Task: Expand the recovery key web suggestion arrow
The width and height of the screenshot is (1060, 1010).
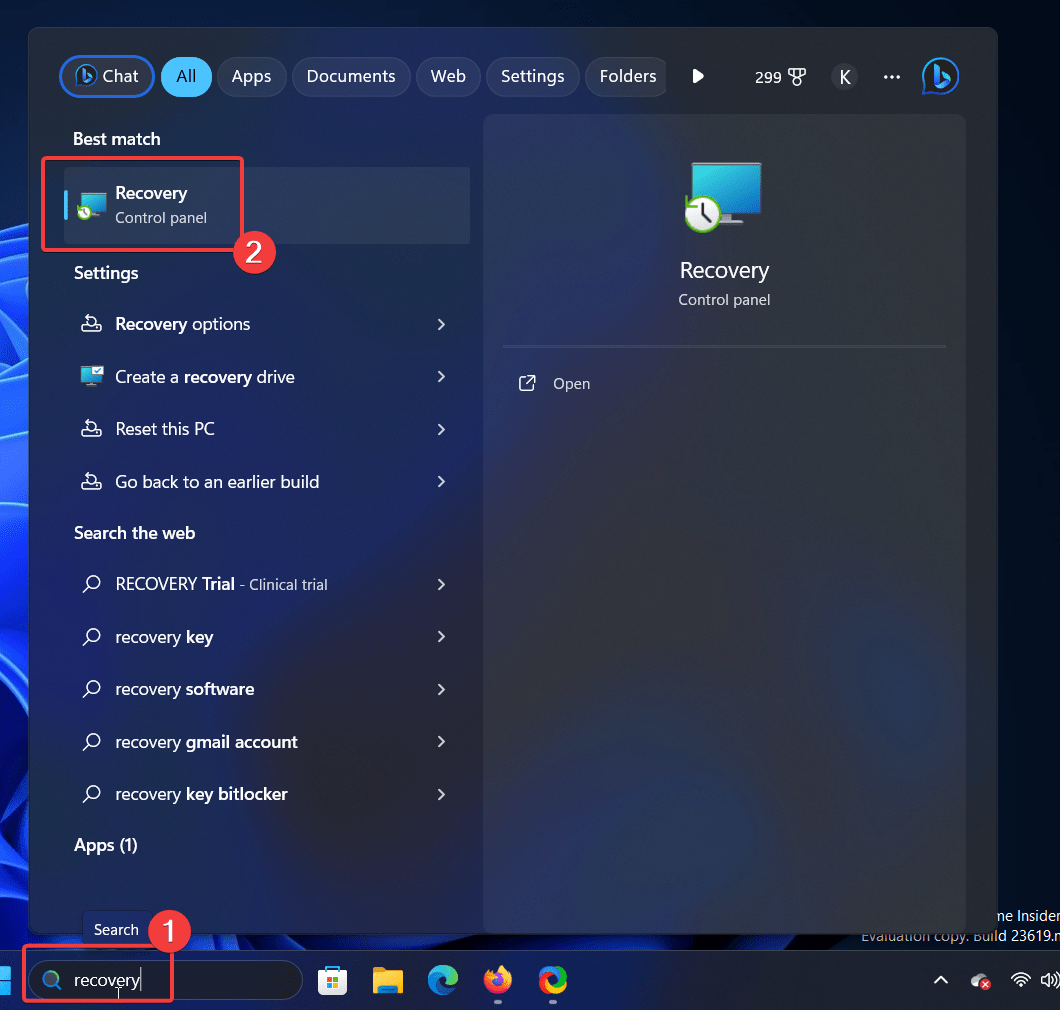Action: pyautogui.click(x=441, y=637)
